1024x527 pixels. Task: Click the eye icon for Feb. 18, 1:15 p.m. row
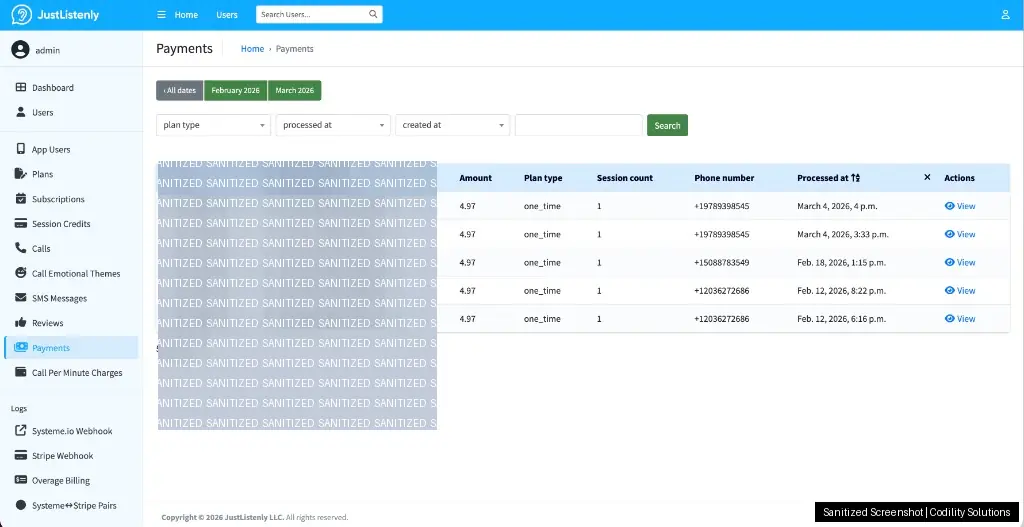coord(950,262)
